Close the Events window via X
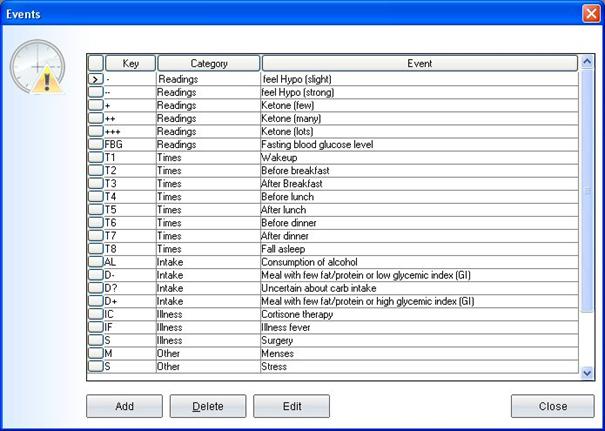The height and width of the screenshot is (431, 605). (x=590, y=14)
